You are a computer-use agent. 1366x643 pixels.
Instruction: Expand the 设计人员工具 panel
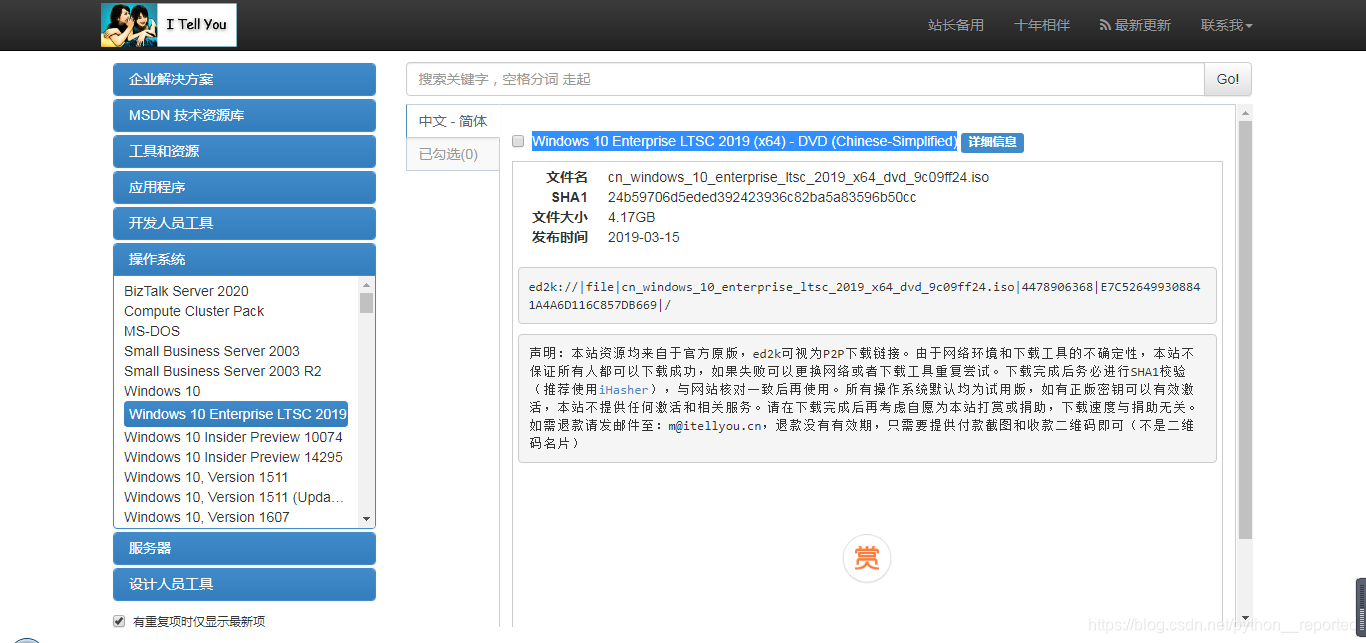click(x=244, y=584)
